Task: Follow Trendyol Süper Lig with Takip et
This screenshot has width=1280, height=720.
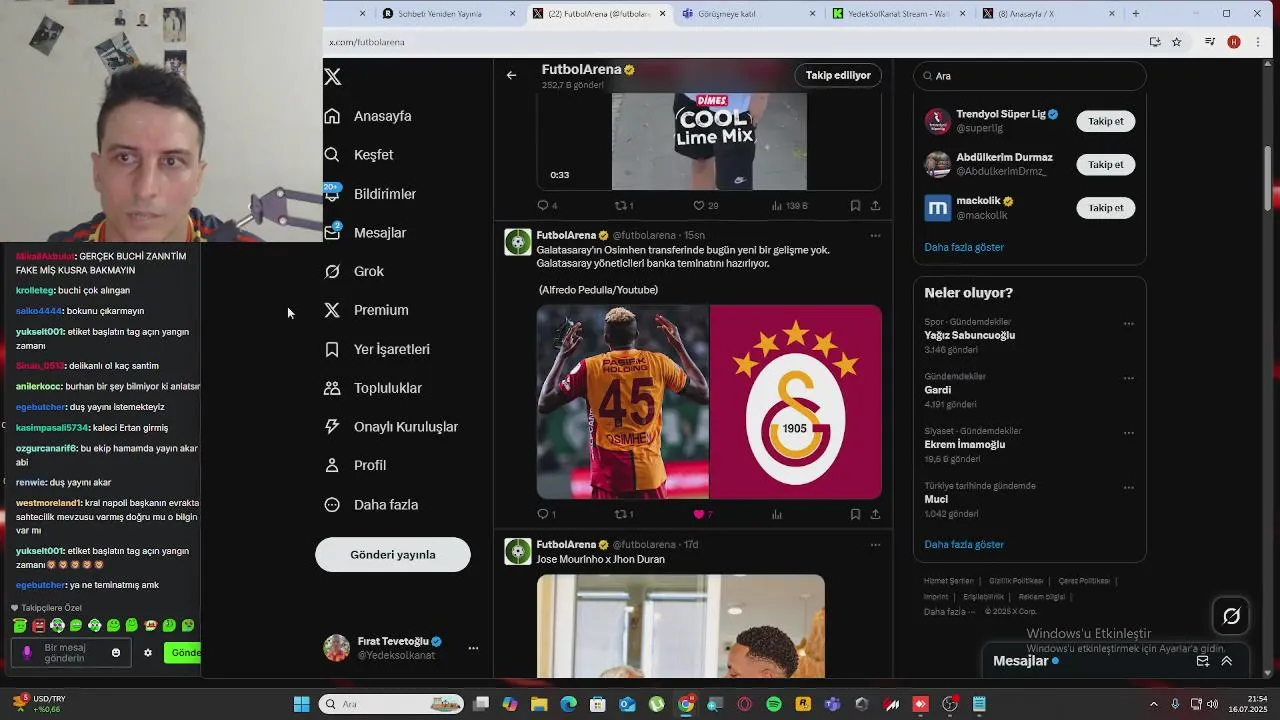Action: [x=1105, y=121]
